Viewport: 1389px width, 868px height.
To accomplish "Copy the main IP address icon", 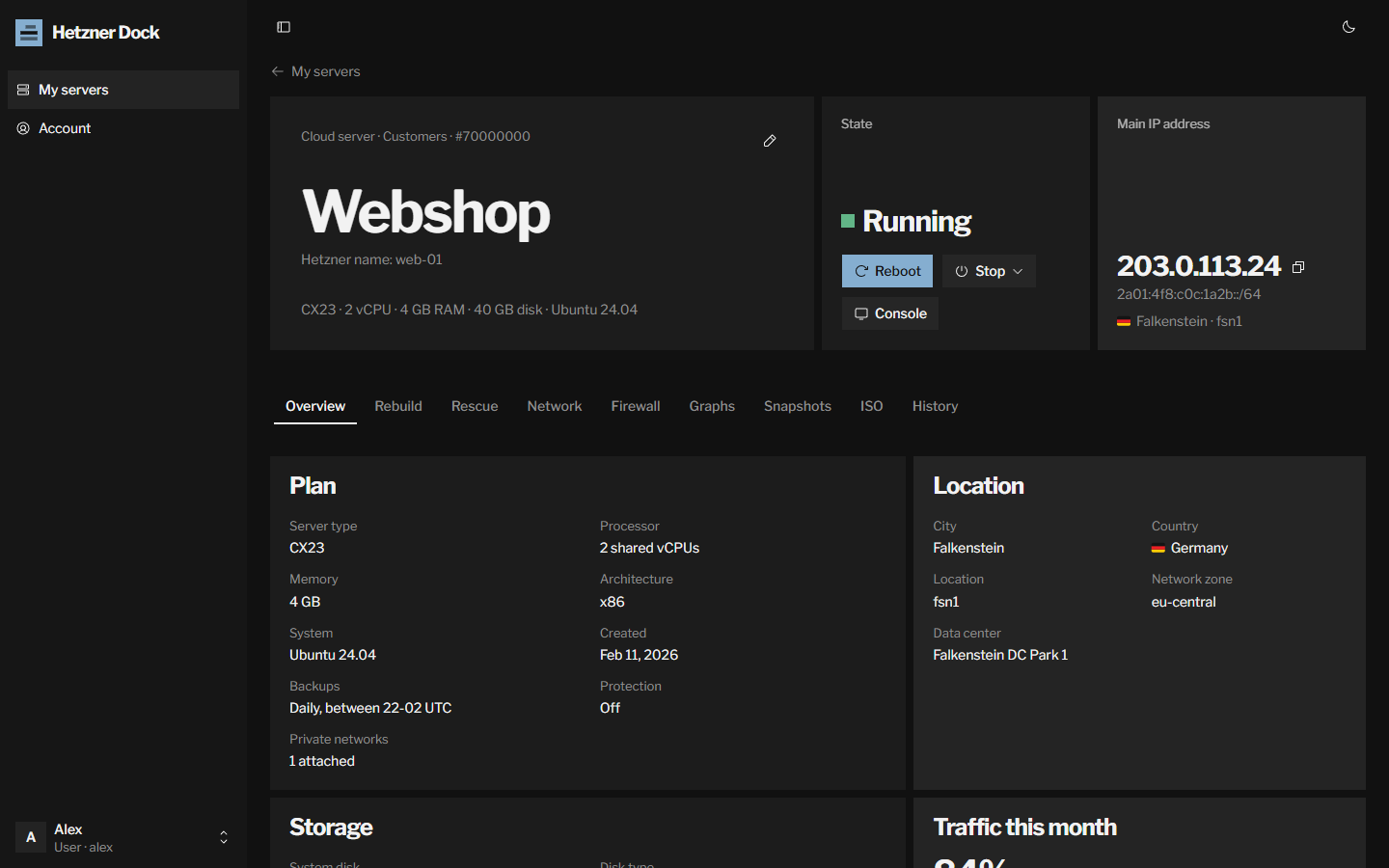I will point(1298,267).
